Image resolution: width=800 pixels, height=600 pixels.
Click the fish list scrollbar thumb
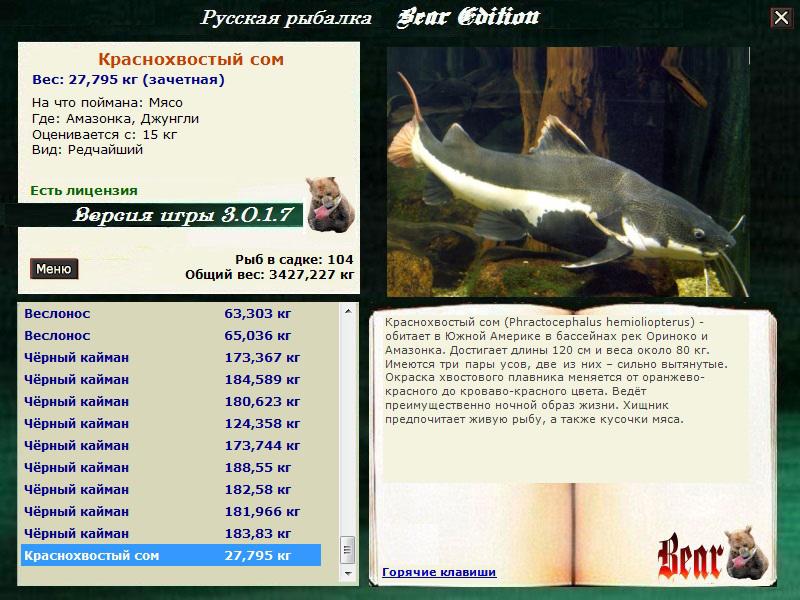347,549
